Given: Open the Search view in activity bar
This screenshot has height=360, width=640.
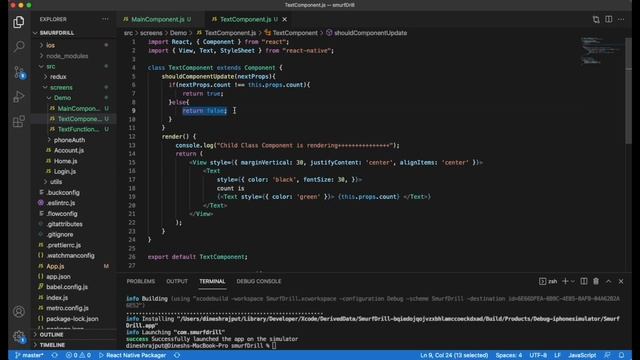Looking at the screenshot, I should (x=18, y=47).
